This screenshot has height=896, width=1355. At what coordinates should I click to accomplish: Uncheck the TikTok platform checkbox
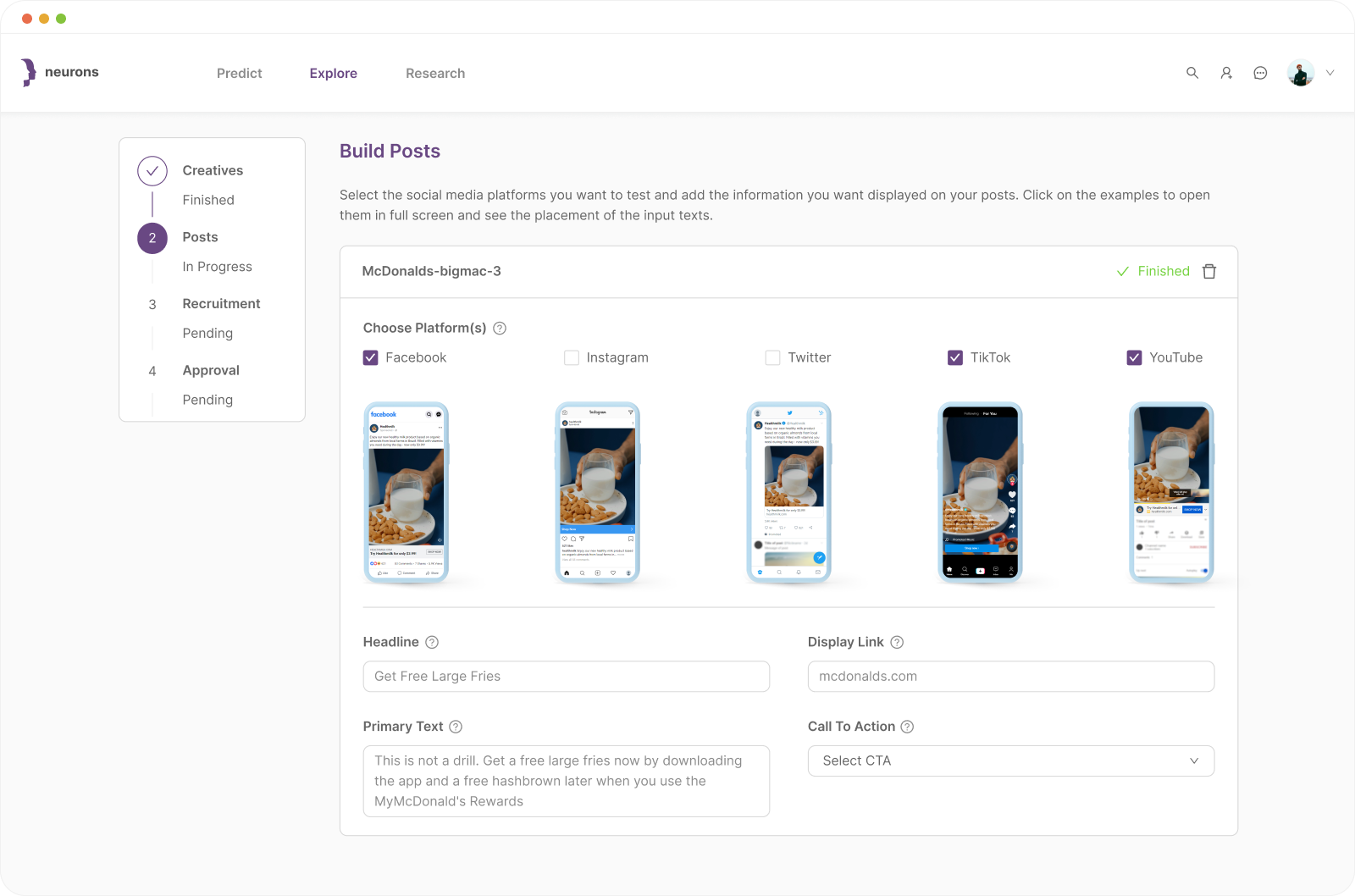coord(955,358)
